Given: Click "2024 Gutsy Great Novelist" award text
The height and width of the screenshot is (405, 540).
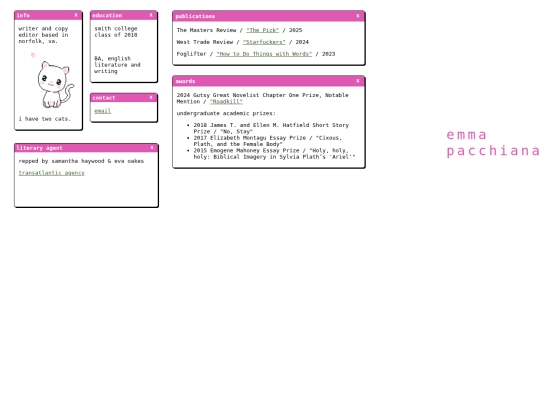Looking at the screenshot, I should tap(262, 98).
